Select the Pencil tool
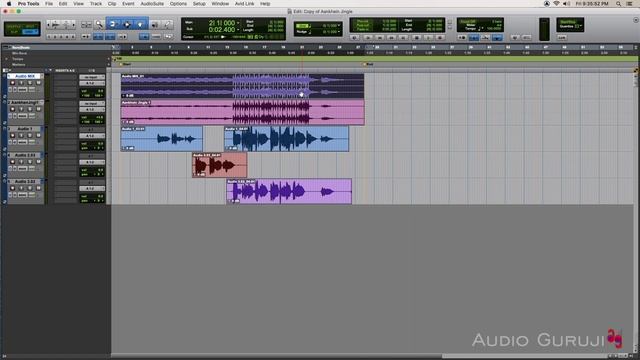This screenshot has width=640, height=360. 168,25
